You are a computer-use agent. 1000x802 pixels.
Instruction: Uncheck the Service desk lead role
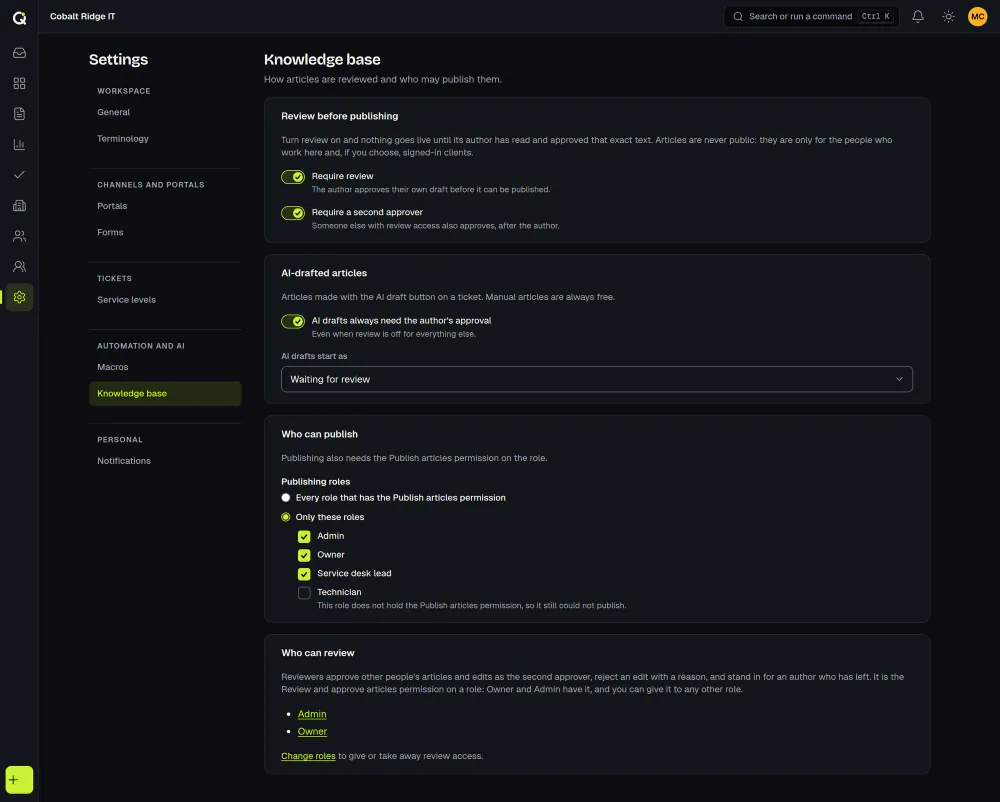pyautogui.click(x=304, y=574)
